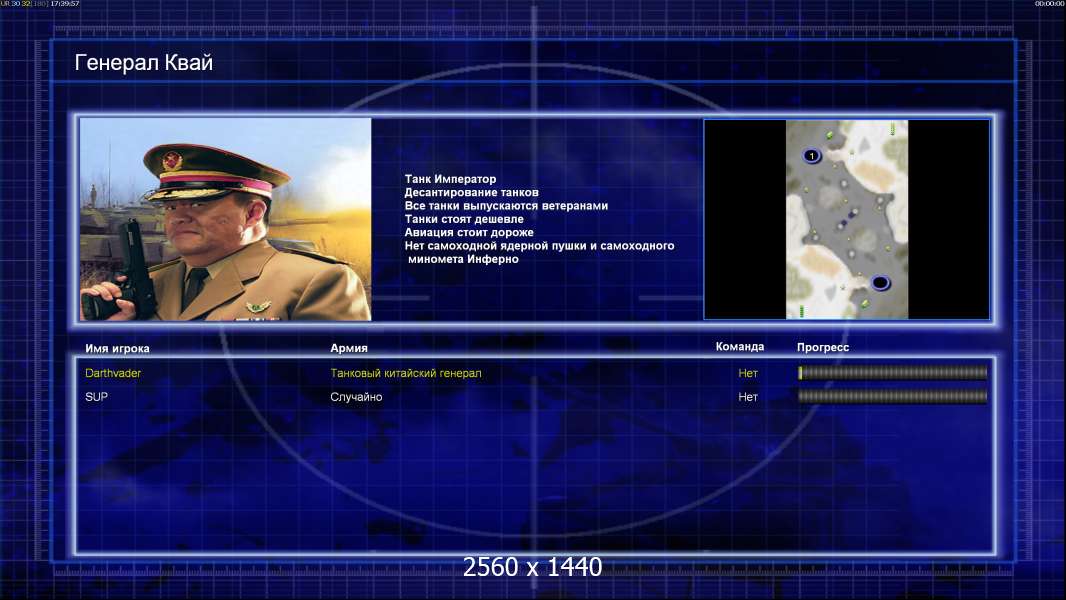Viewport: 1066px width, 600px height.
Task: Click General Kwai's portrait image
Action: 225,219
